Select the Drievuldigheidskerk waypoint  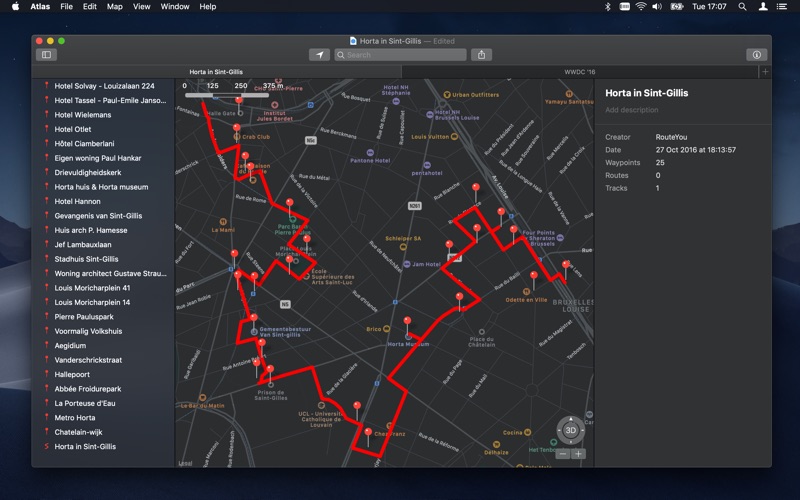point(103,172)
